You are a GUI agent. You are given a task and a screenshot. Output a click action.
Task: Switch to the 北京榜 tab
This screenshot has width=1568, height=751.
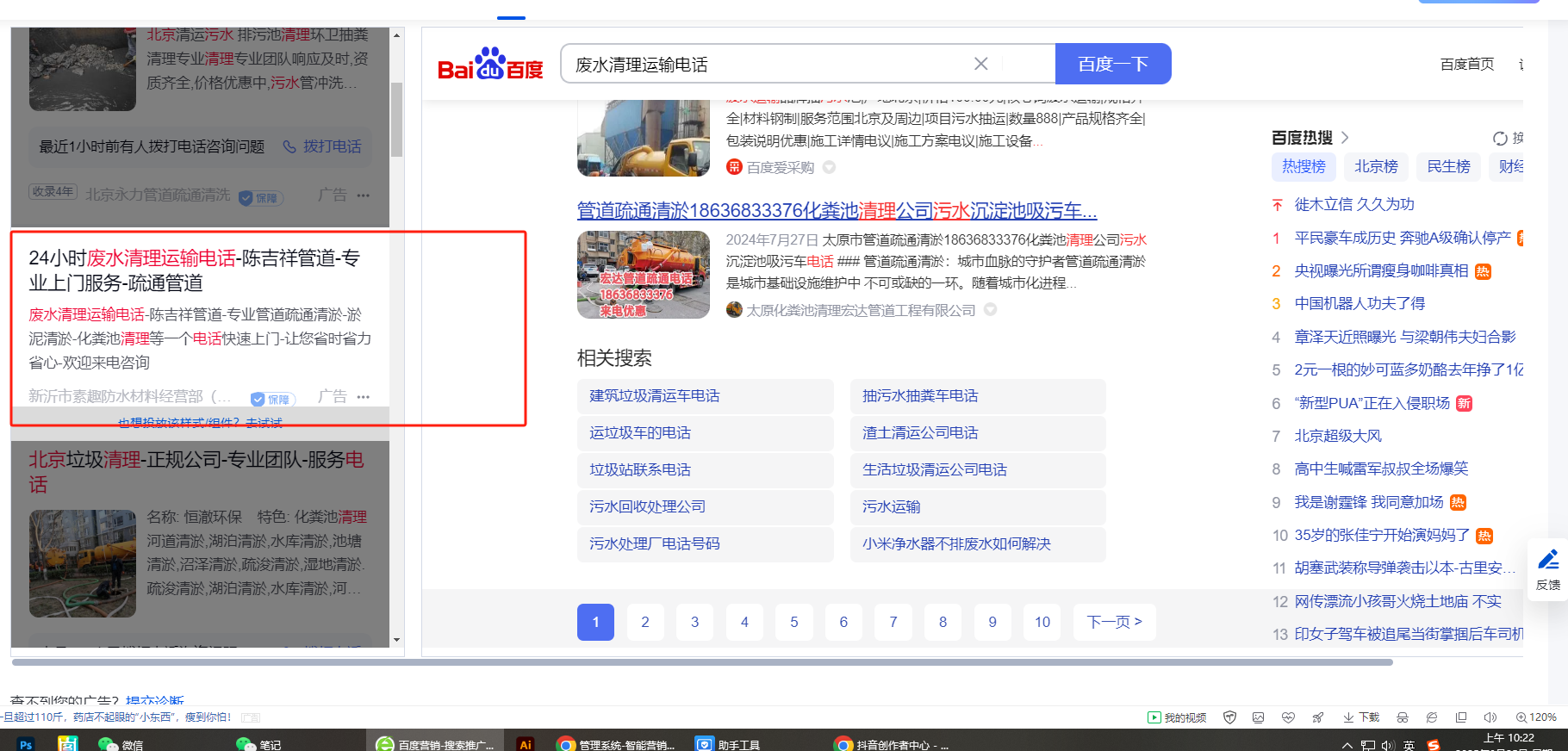[x=1376, y=166]
